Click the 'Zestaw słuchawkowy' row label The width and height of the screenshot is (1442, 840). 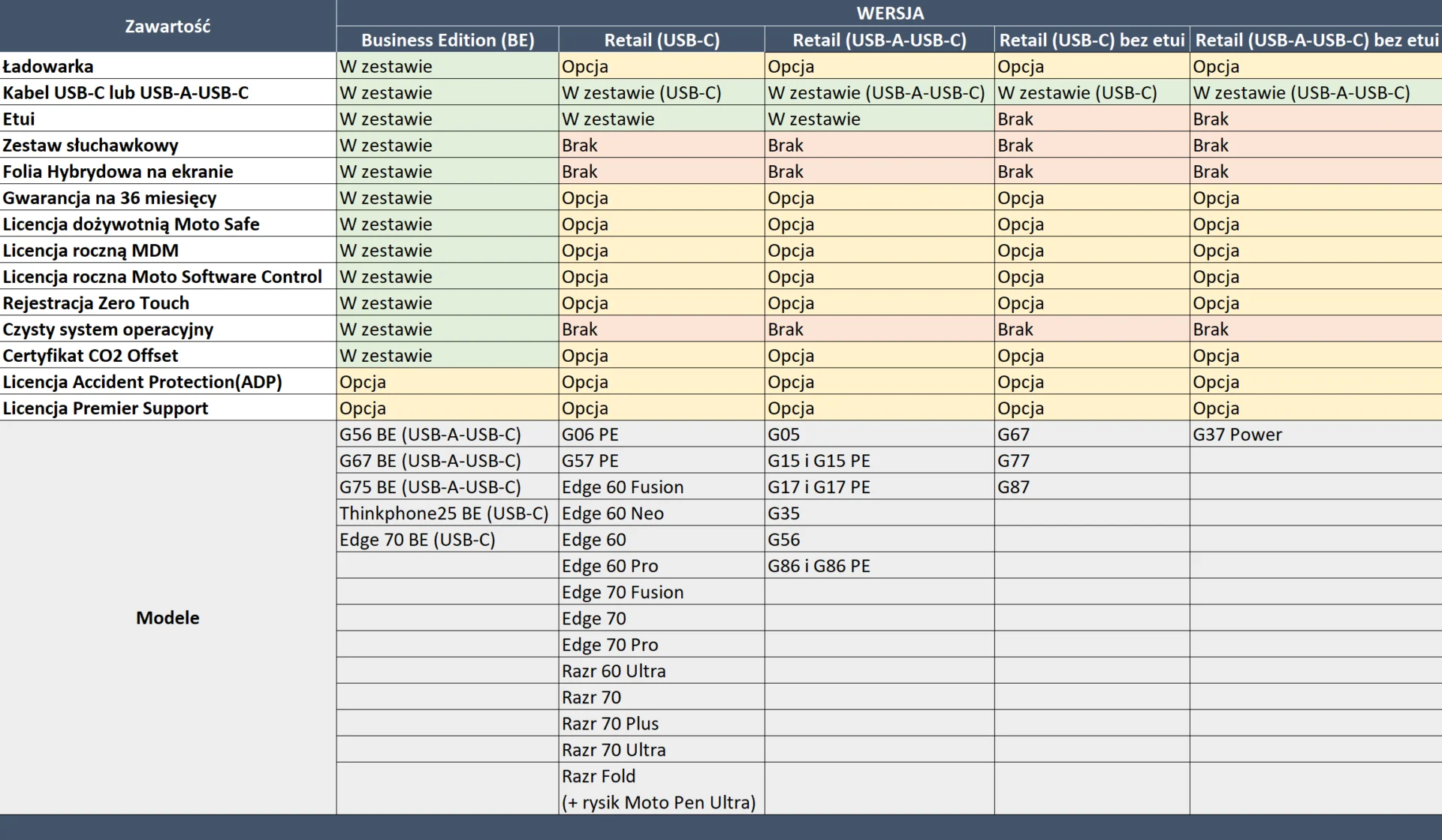pyautogui.click(x=167, y=145)
